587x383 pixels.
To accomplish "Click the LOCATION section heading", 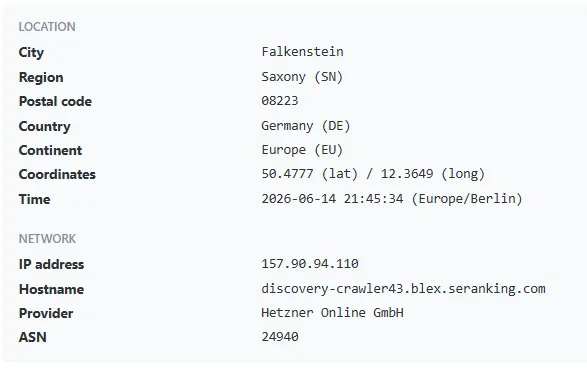I will 47,27.
